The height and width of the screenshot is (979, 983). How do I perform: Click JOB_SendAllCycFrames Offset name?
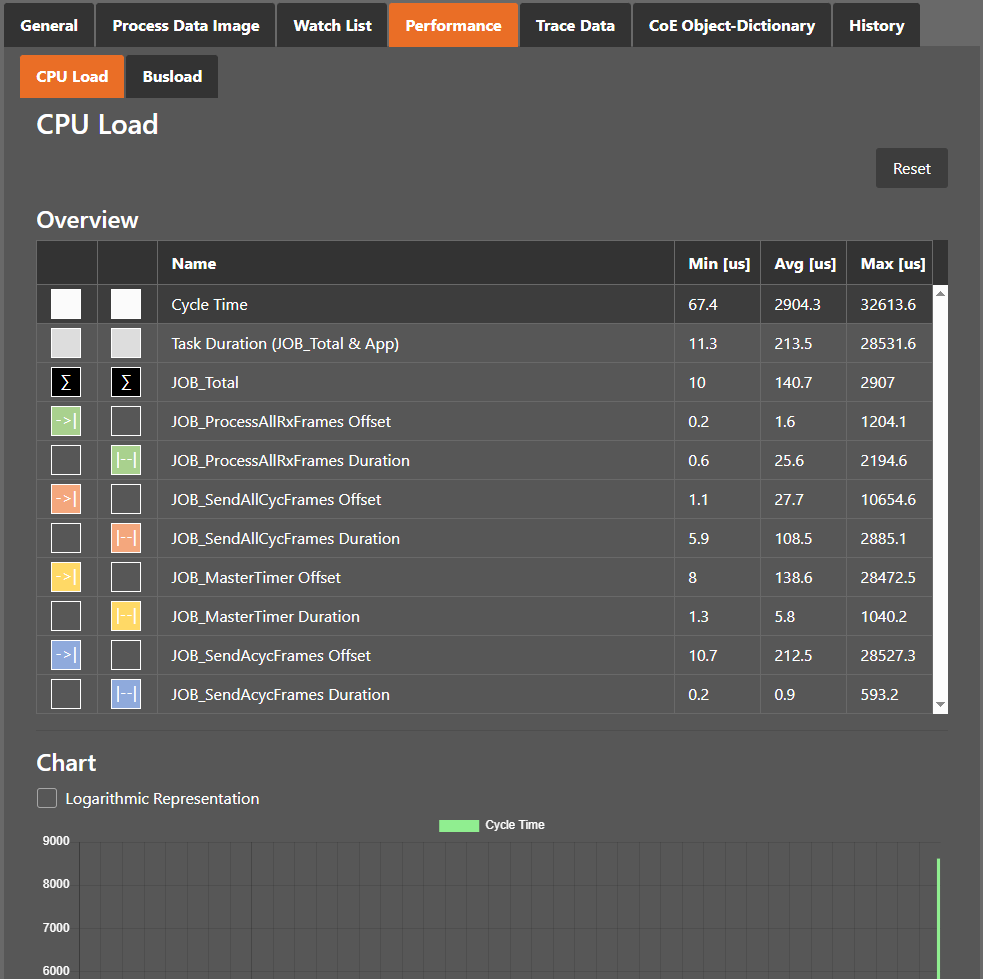click(x=276, y=500)
